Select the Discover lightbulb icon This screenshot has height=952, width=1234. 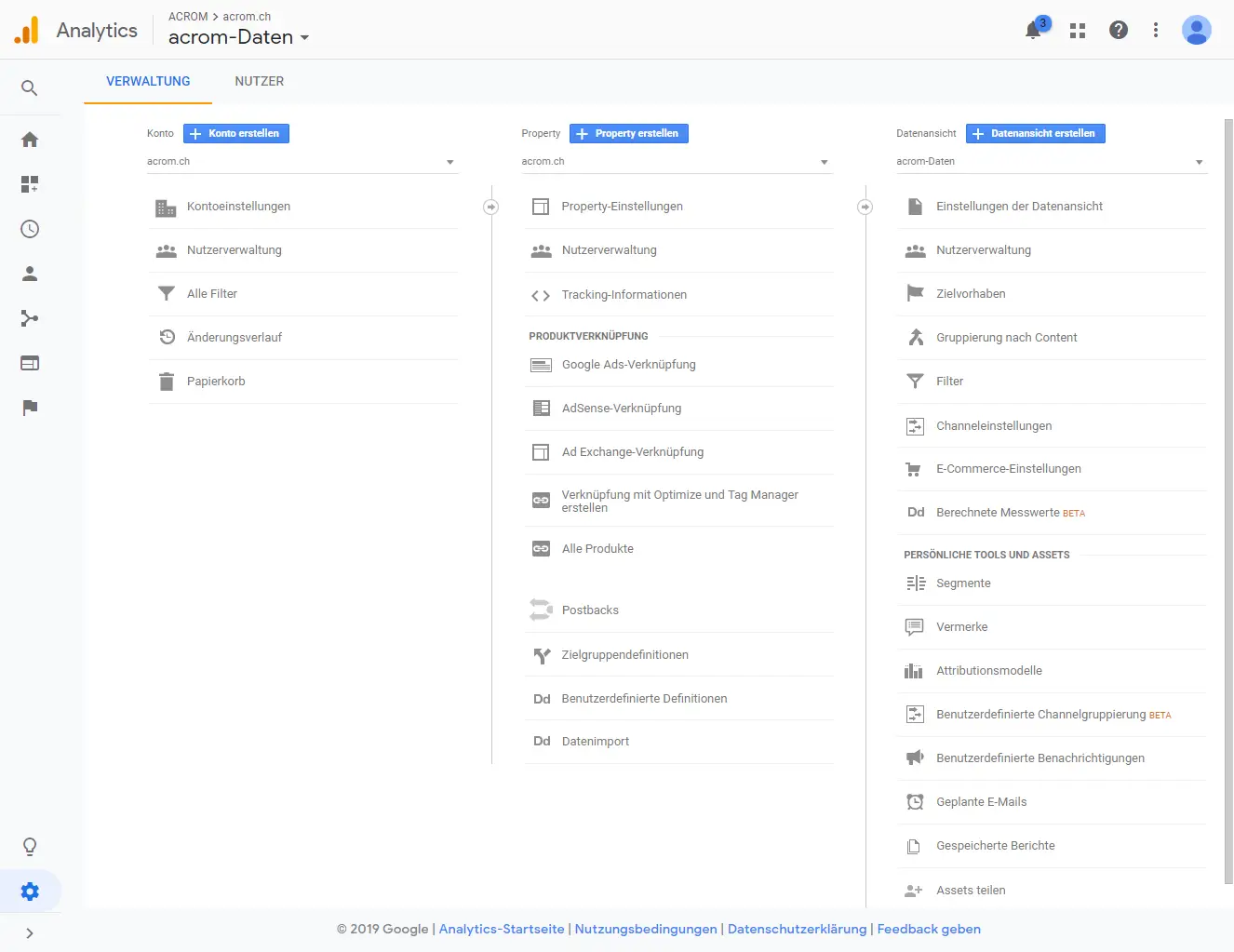pyautogui.click(x=29, y=846)
